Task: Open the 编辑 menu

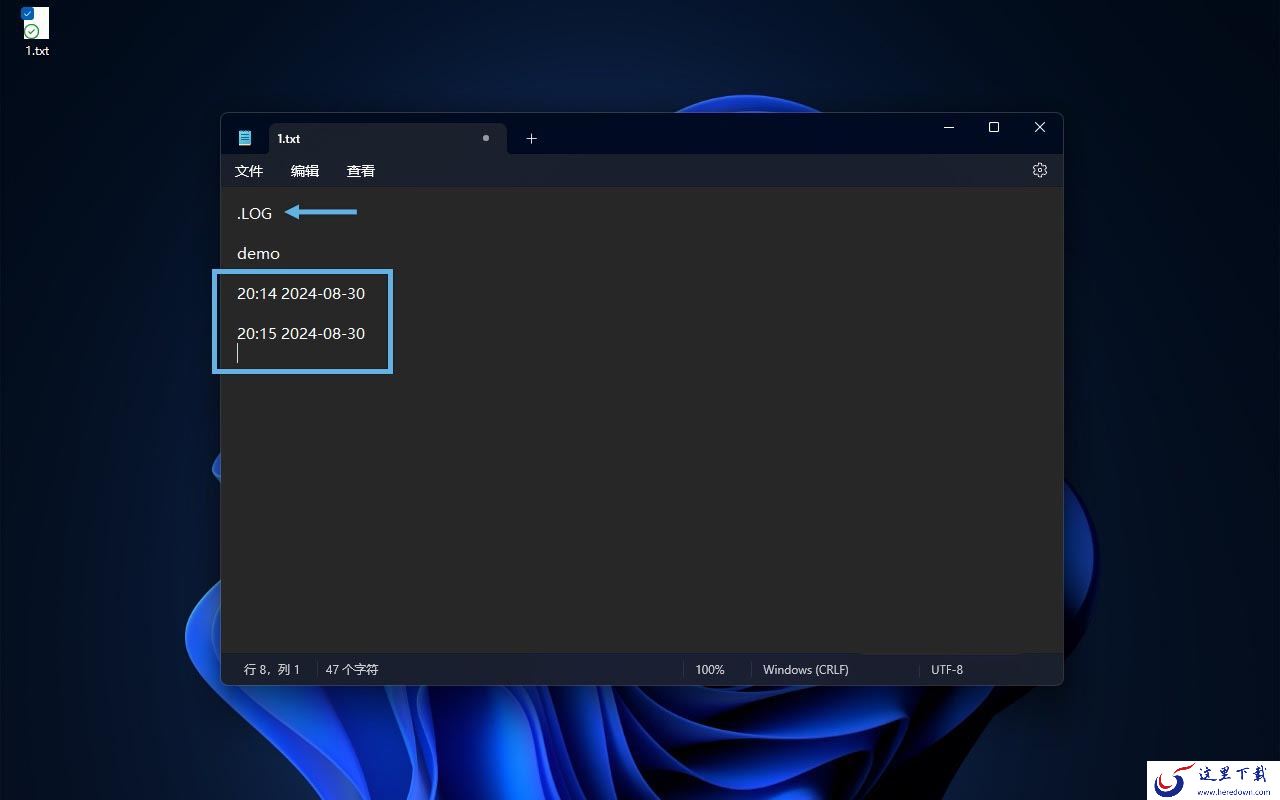Action: tap(305, 171)
